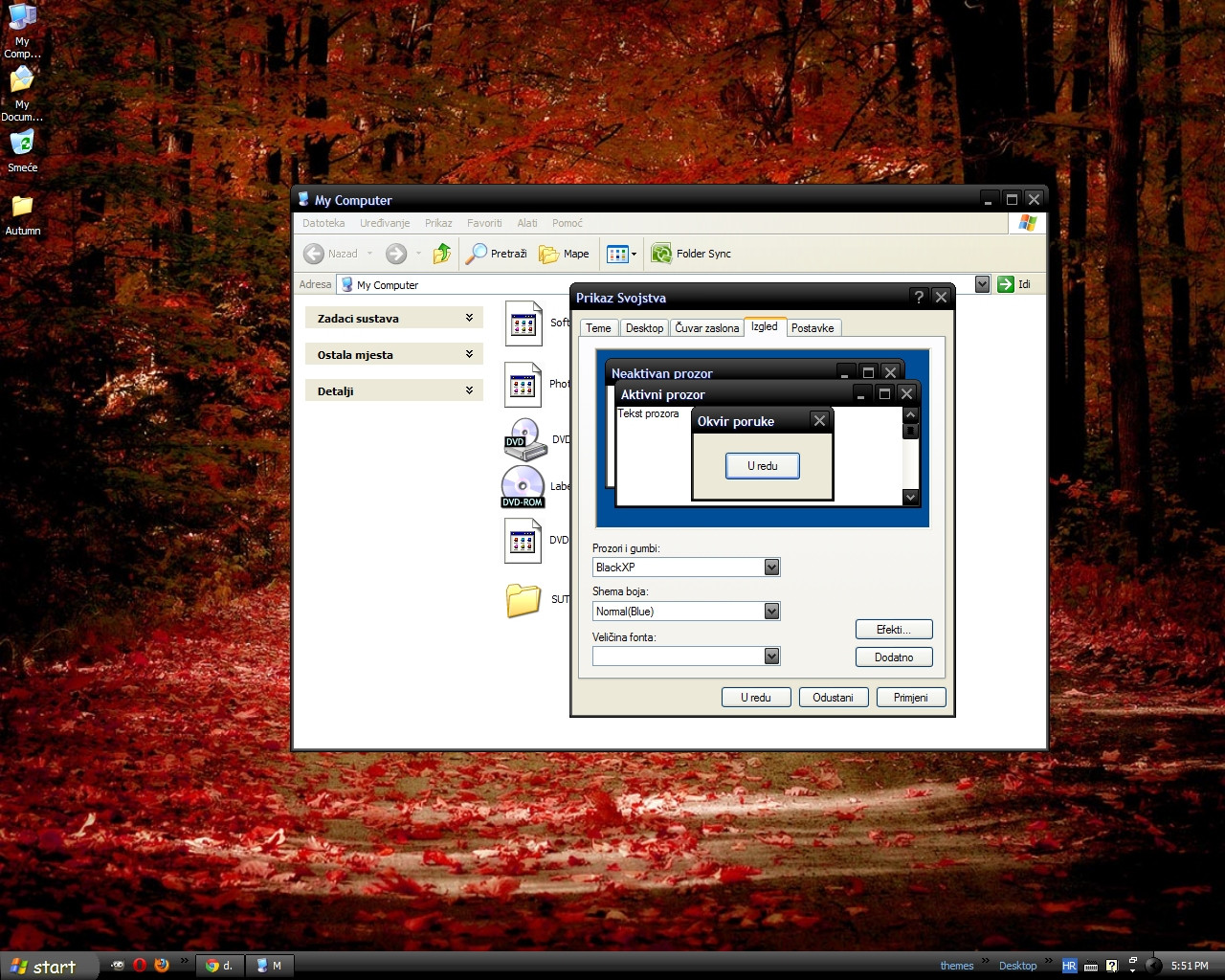Open the Pretraži search tool
Screen dimensions: 1225x980
click(497, 254)
